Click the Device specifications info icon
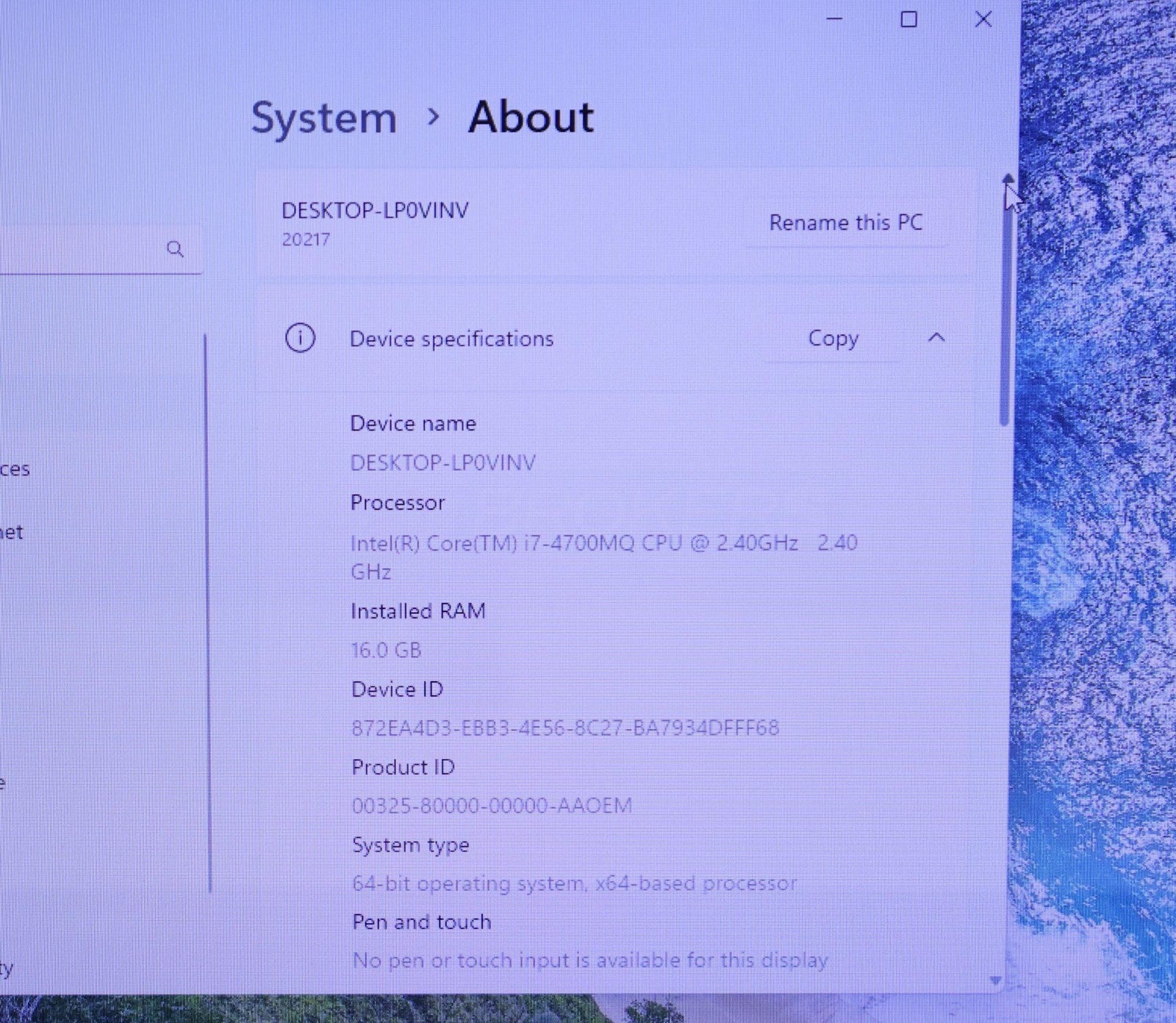Image resolution: width=1176 pixels, height=1023 pixels. (x=300, y=338)
